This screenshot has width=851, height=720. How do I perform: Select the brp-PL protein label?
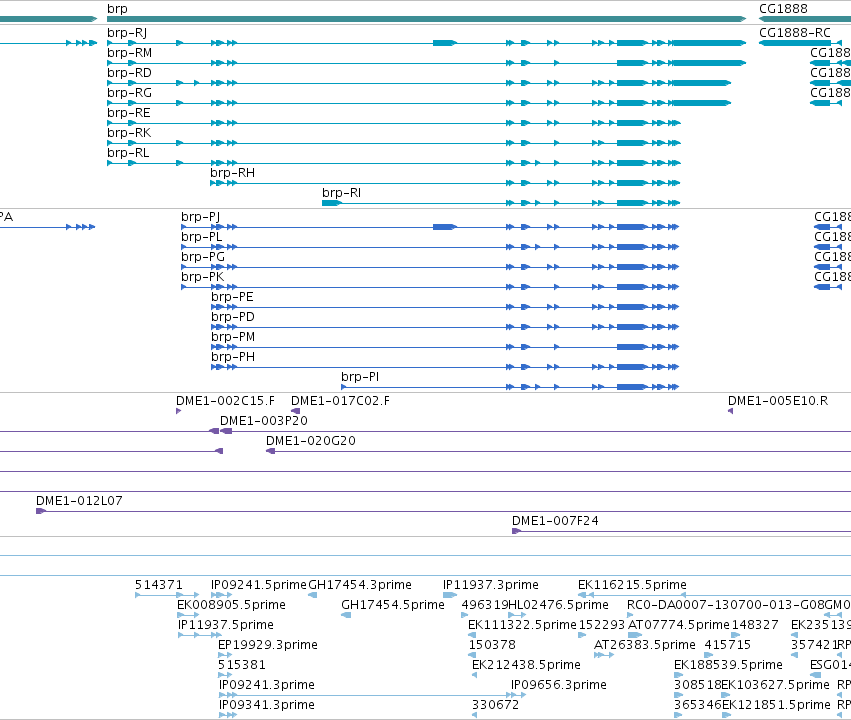pyautogui.click(x=201, y=237)
